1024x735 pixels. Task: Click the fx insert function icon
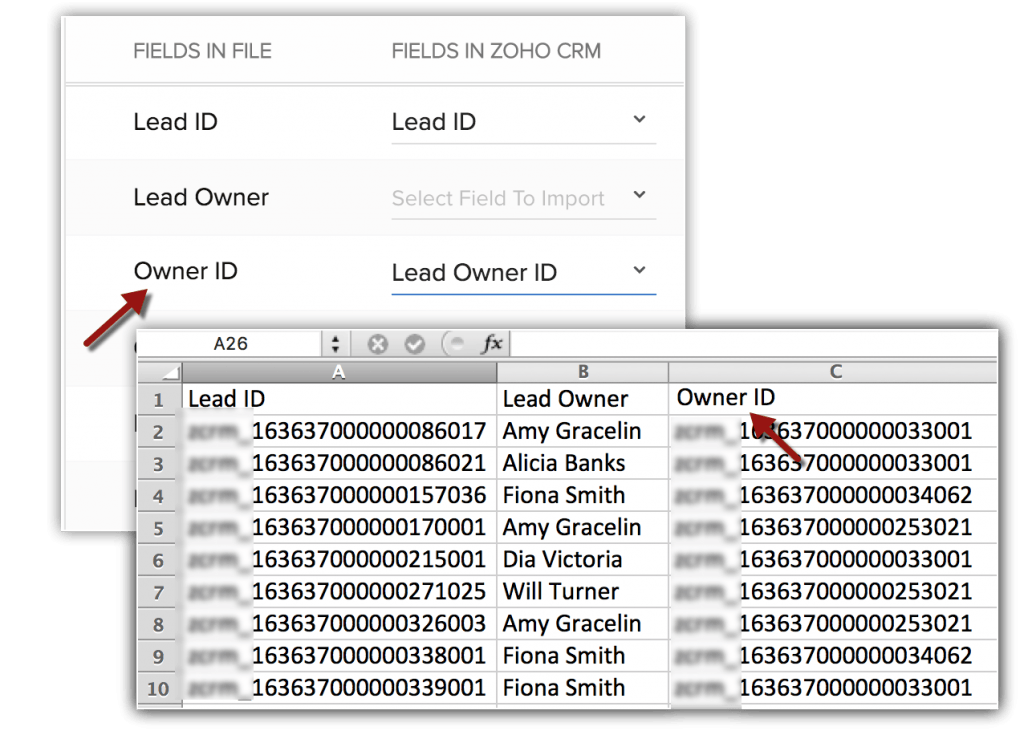[491, 344]
